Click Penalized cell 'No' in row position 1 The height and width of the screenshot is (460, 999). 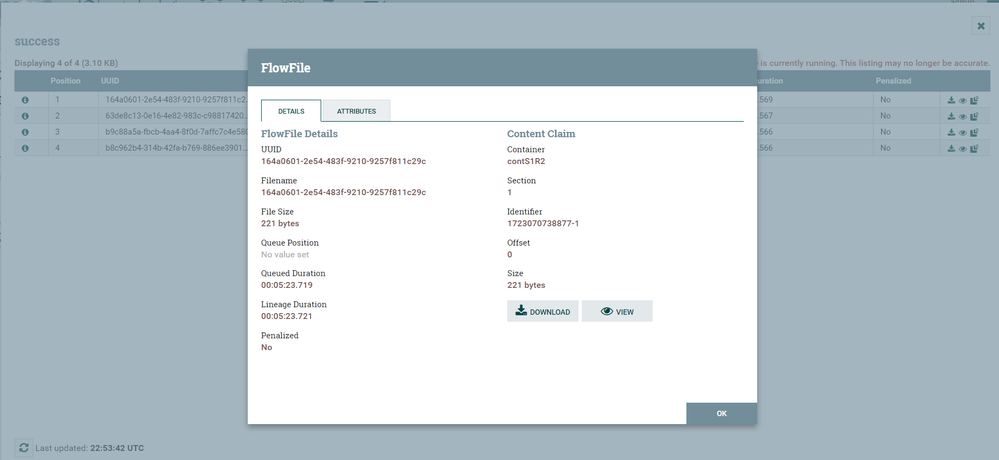click(886, 100)
